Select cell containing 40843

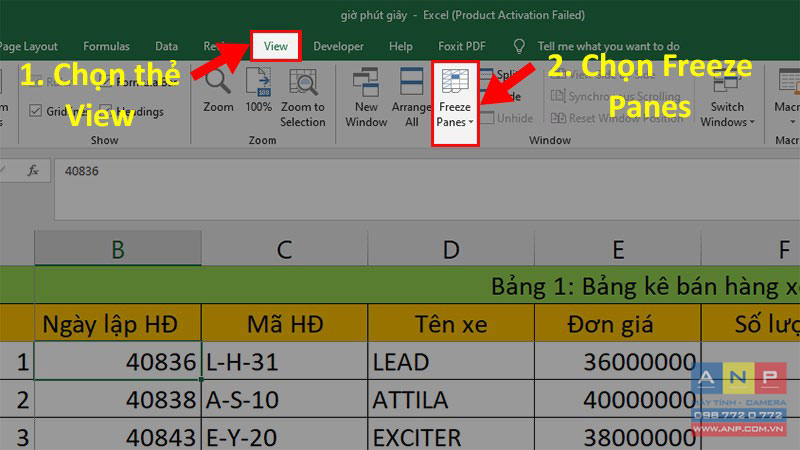point(118,435)
